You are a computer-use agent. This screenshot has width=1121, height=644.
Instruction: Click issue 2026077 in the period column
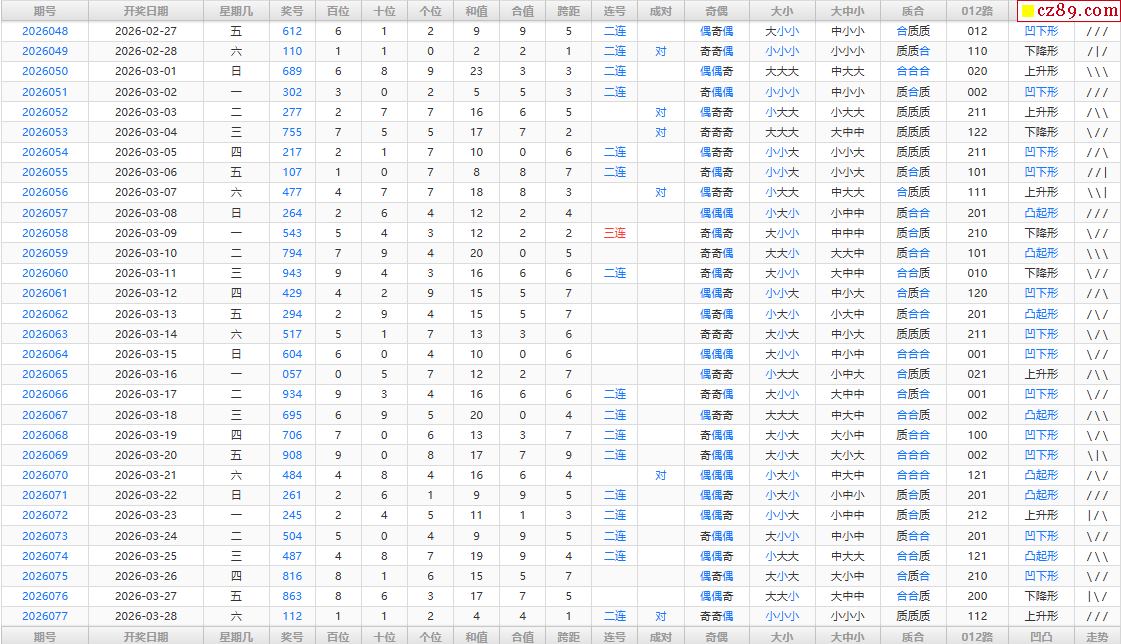pyautogui.click(x=45, y=617)
